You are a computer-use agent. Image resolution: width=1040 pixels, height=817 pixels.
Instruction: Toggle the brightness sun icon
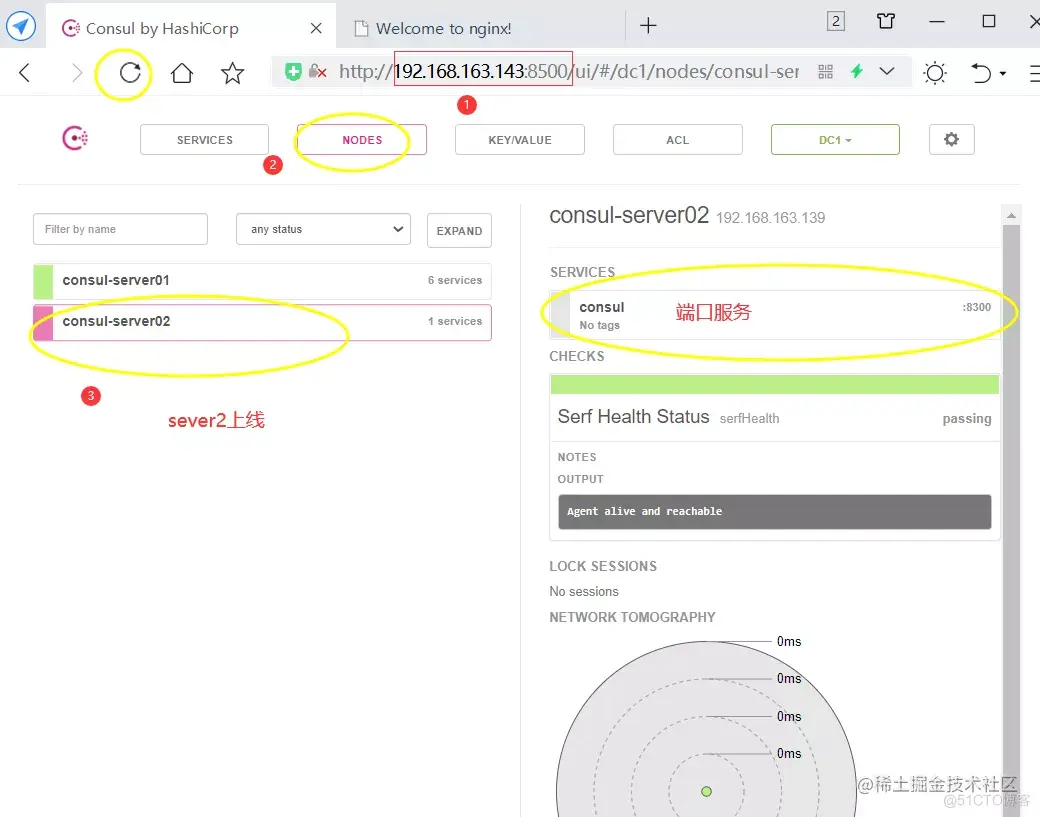[935, 72]
